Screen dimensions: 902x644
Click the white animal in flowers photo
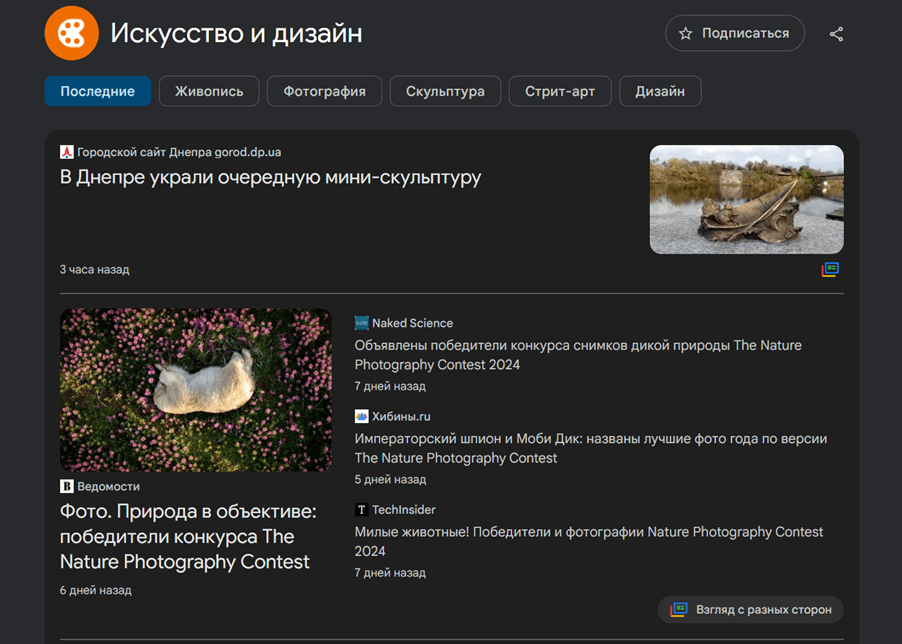point(195,389)
